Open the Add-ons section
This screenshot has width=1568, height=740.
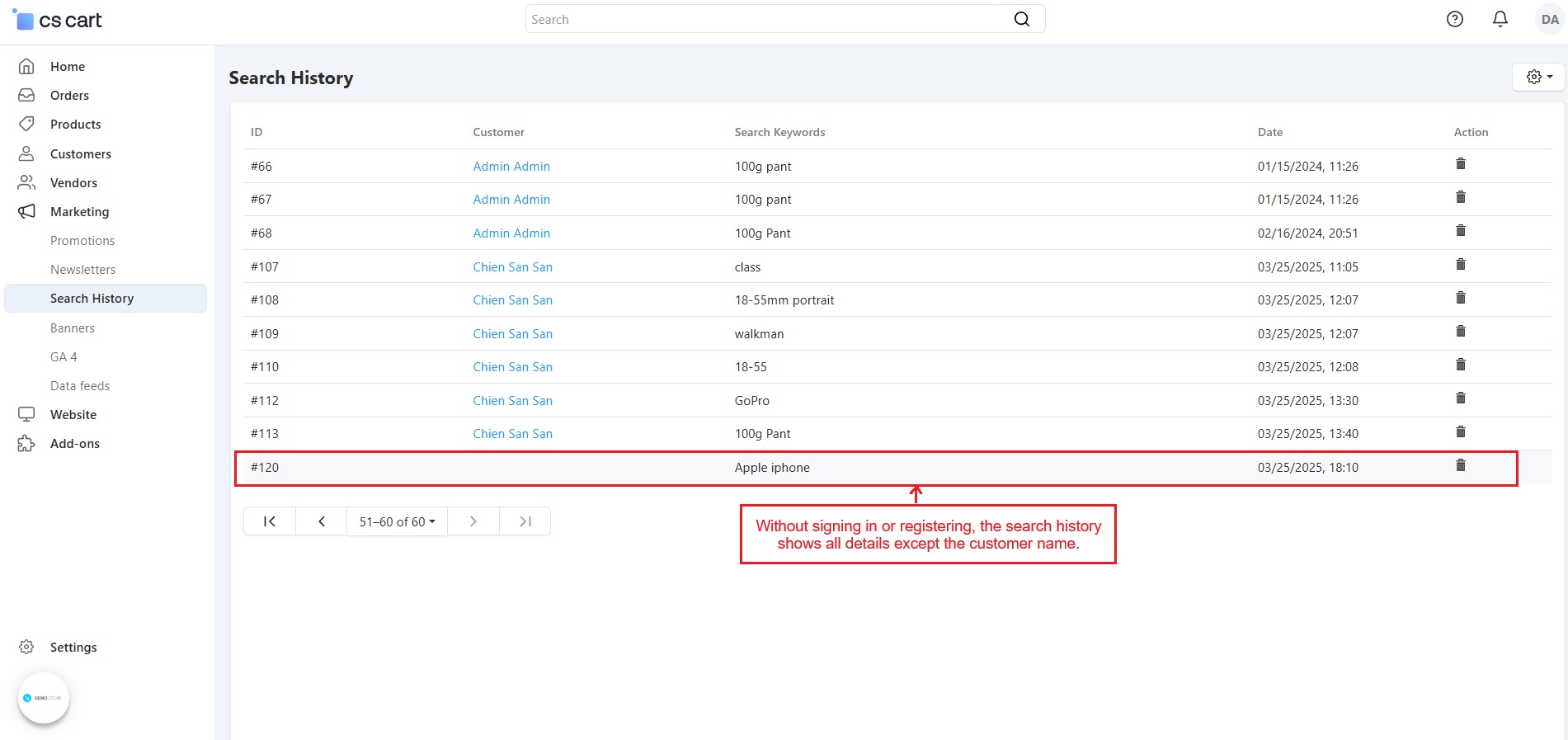point(74,444)
